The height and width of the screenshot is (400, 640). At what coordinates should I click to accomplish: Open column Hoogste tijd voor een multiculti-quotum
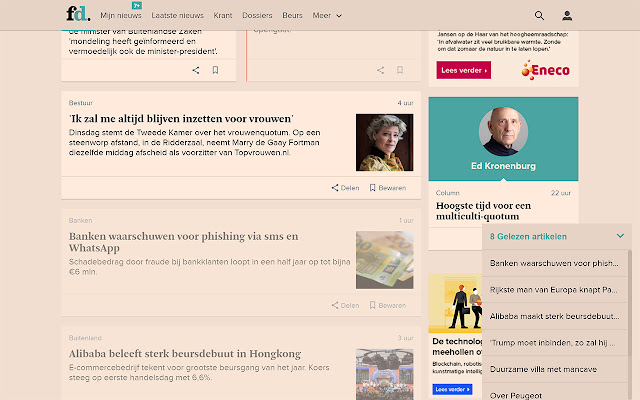coord(483,211)
